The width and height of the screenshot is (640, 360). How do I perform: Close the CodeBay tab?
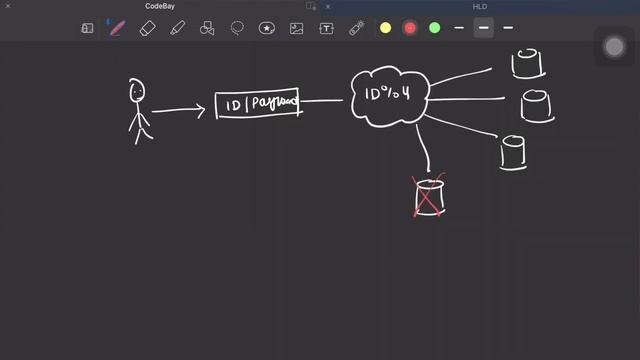pyautogui.click(x=8, y=6)
